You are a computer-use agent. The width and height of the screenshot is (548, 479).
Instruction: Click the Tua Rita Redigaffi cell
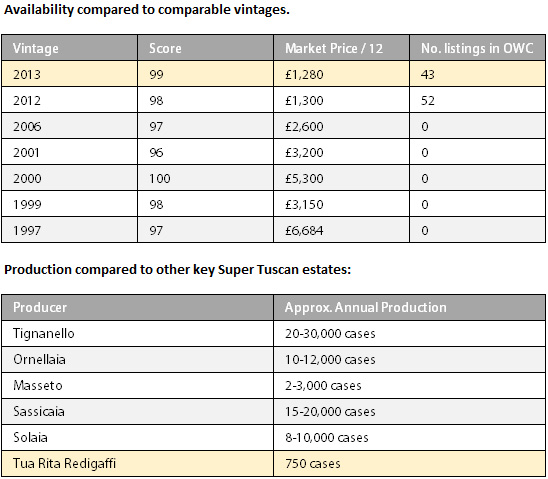point(137,464)
